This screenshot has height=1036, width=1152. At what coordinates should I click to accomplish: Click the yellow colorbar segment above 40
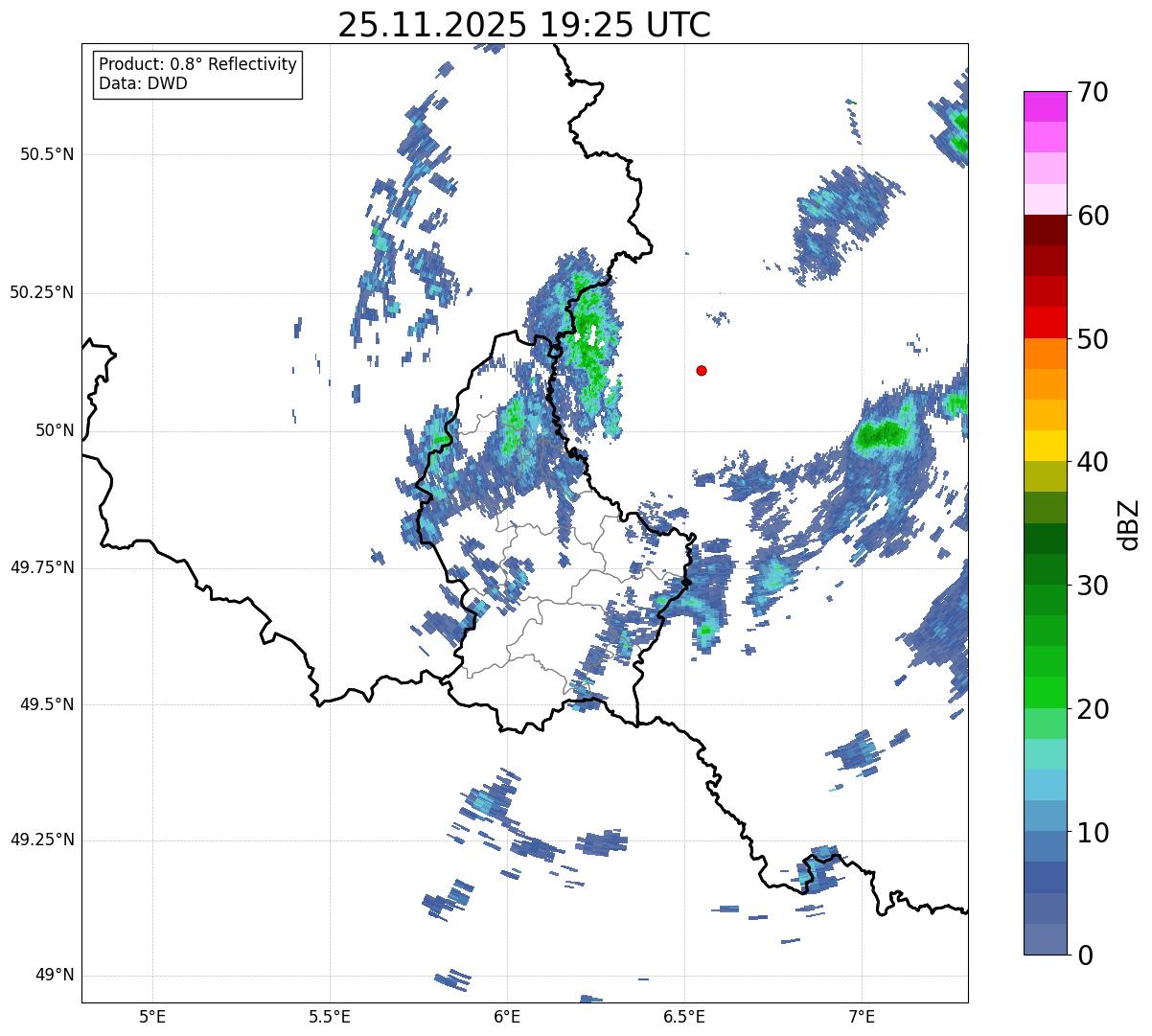pos(1046,446)
